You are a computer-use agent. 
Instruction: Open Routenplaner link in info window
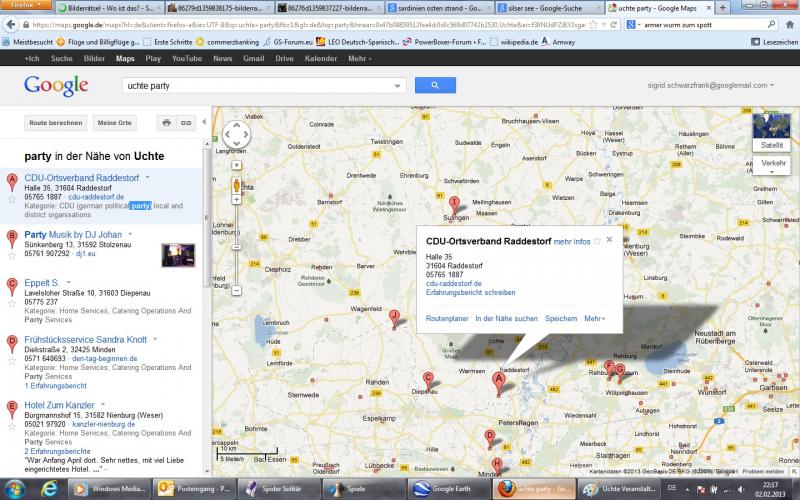click(x=447, y=318)
